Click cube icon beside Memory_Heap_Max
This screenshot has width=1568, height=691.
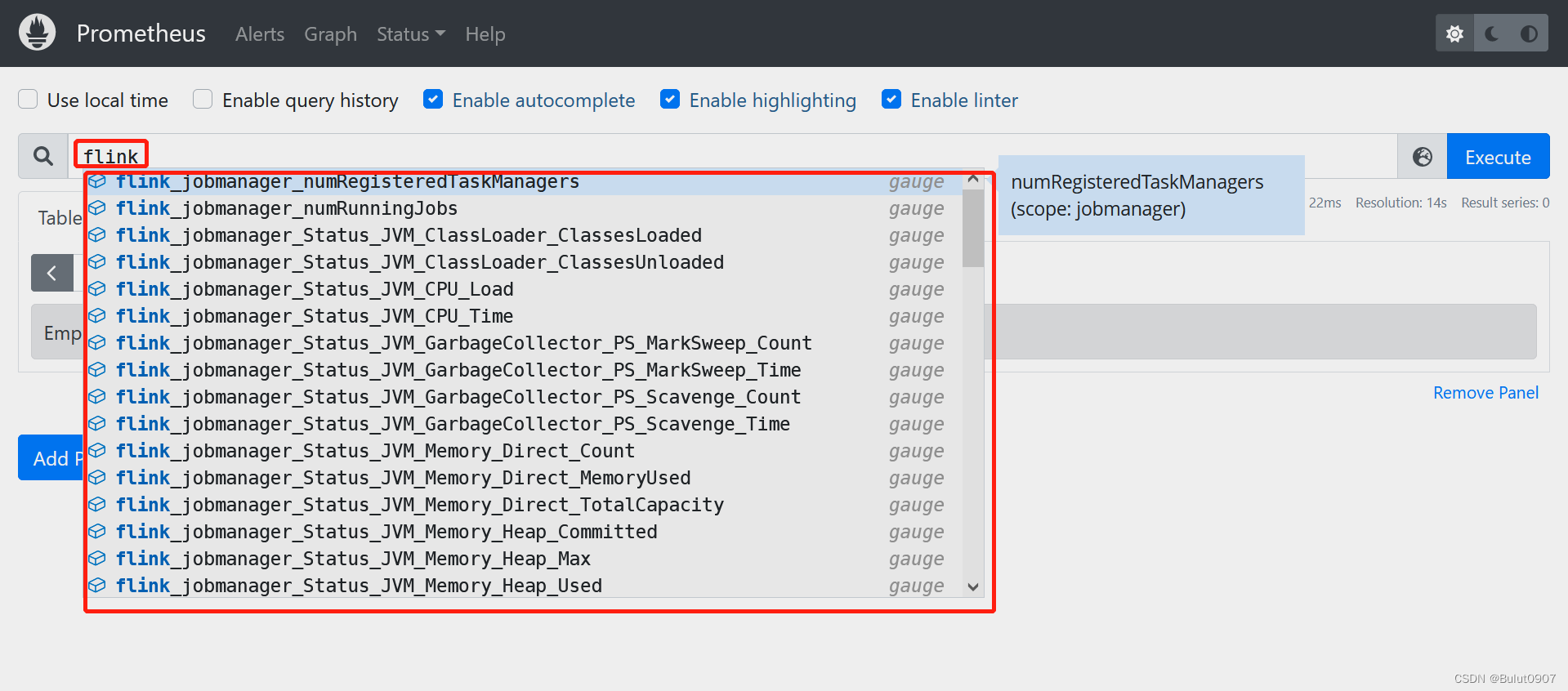(x=97, y=559)
